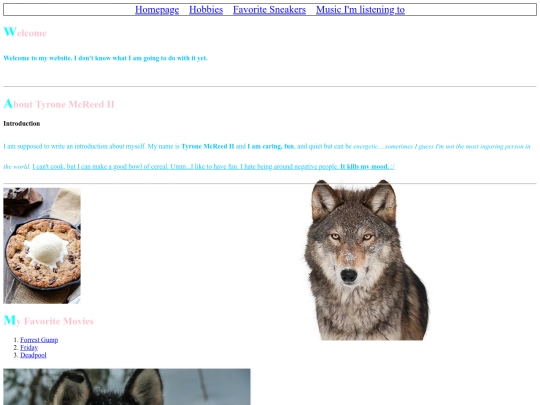Viewport: 540px width, 405px height.
Task: Click the standing wolf cutout image
Action: click(x=366, y=260)
